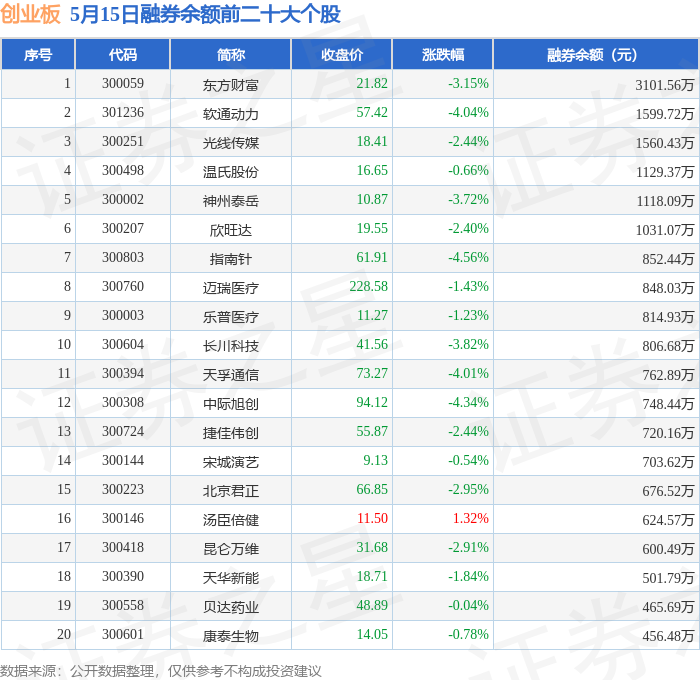This screenshot has height=680, width=700.
Task: Click the value 456.48万
Action: tap(668, 636)
